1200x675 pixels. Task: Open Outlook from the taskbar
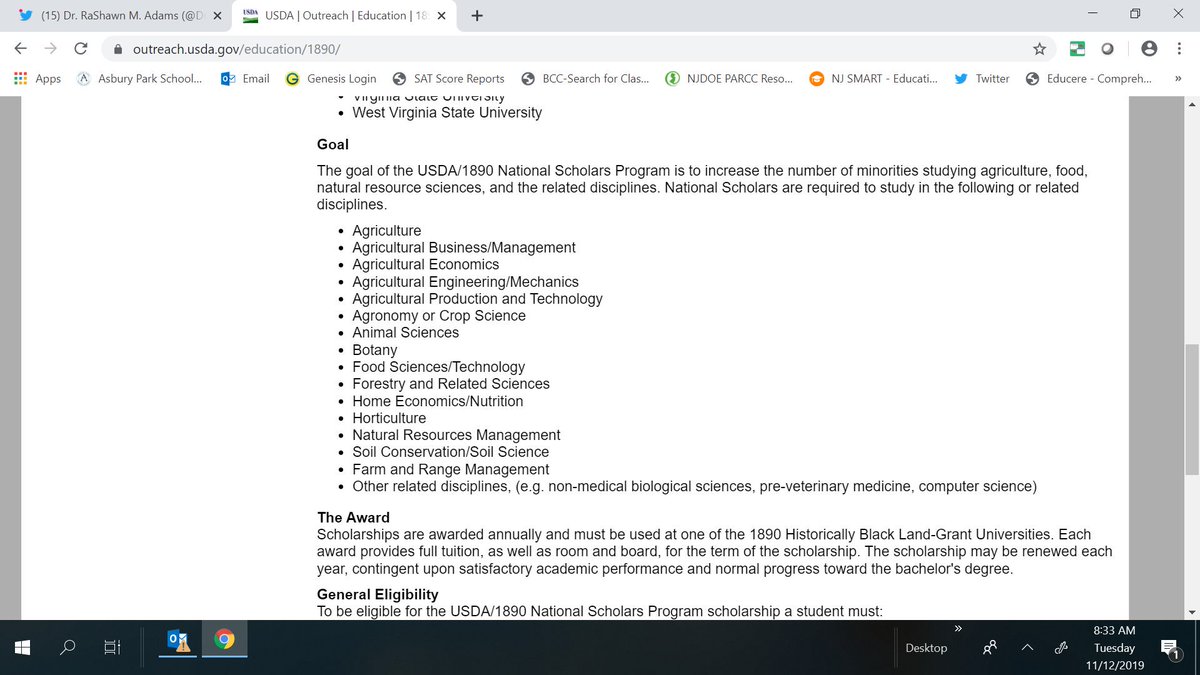179,641
